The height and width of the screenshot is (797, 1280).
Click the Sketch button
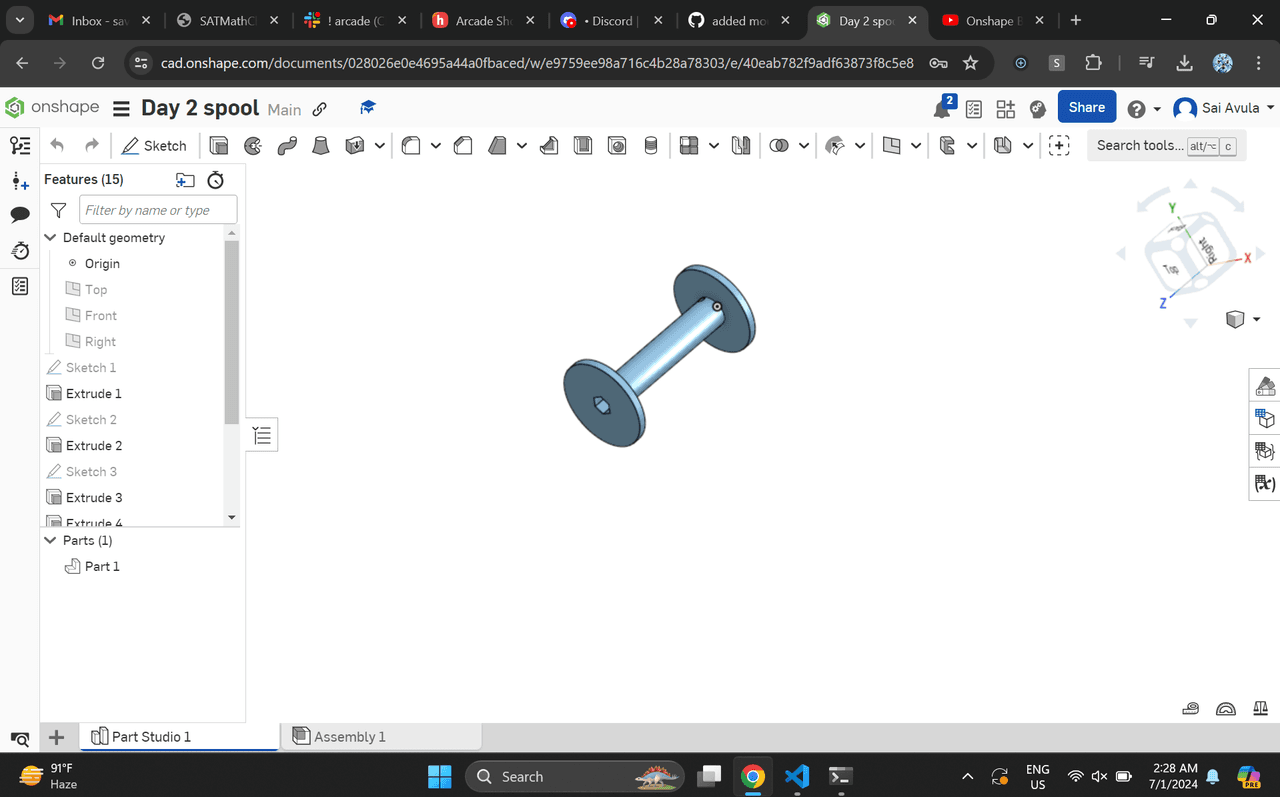(154, 146)
